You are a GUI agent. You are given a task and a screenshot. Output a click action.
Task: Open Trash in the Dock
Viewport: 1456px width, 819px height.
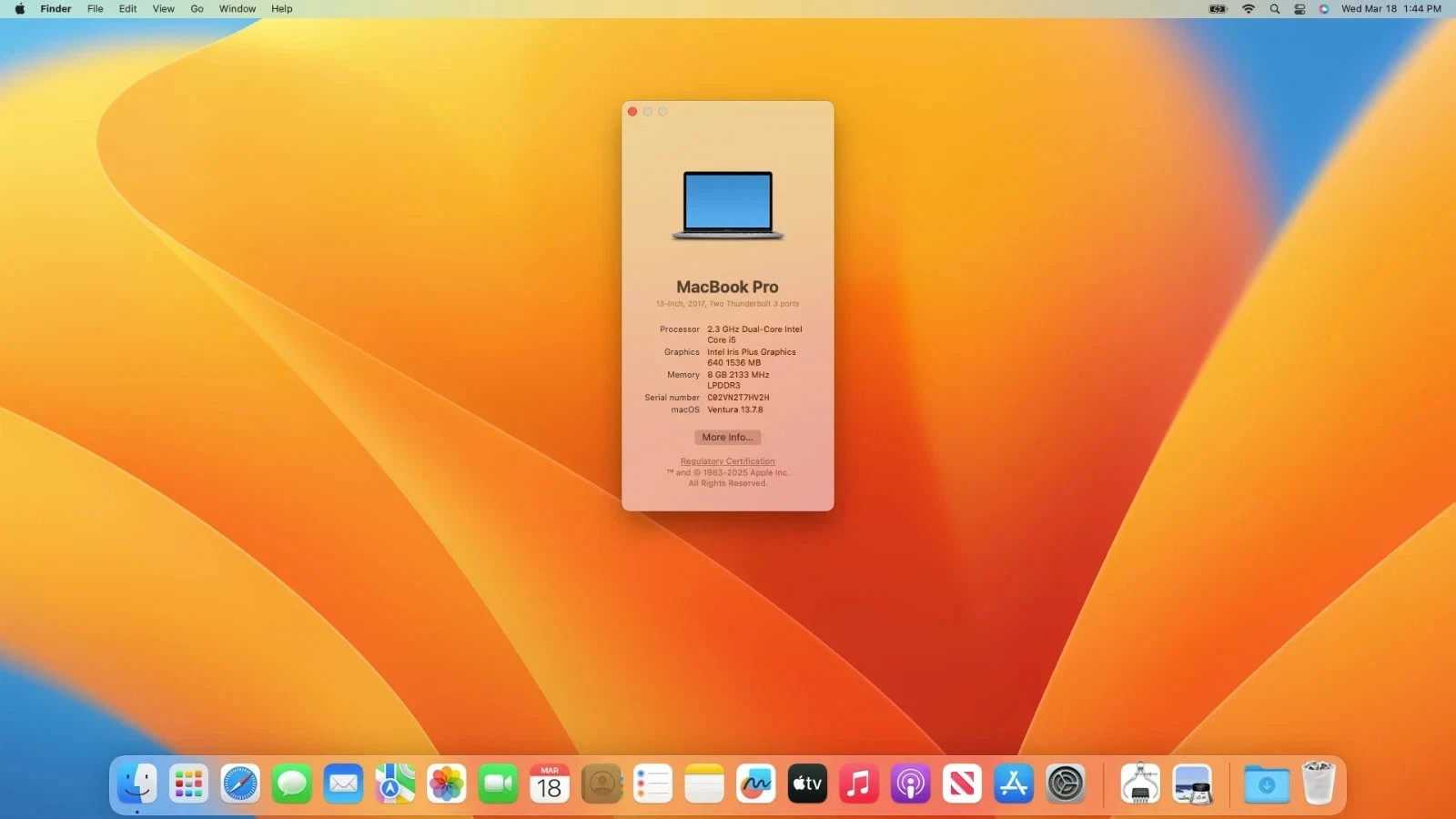pos(1319,784)
